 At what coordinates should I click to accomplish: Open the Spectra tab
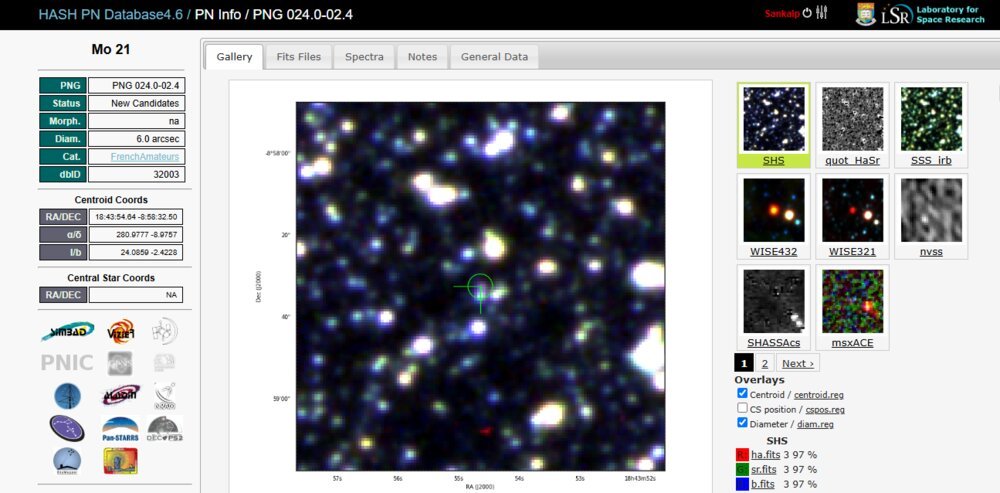coord(364,57)
